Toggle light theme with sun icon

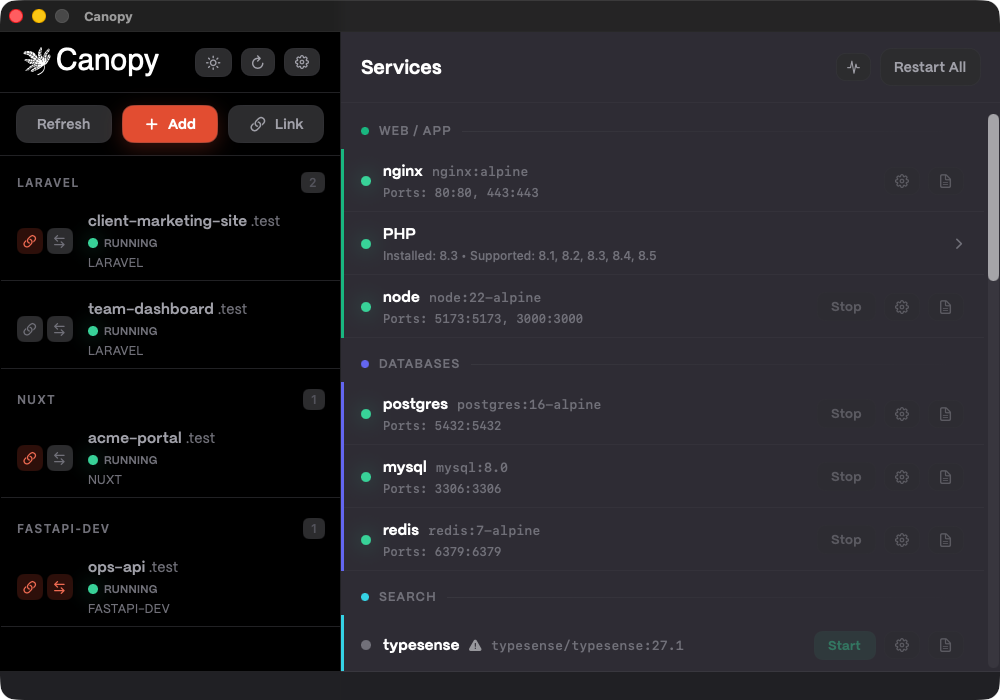[x=213, y=62]
